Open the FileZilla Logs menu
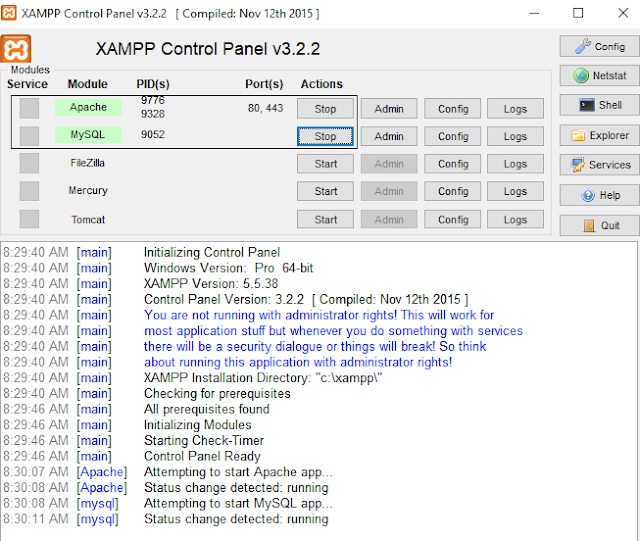 click(x=516, y=164)
